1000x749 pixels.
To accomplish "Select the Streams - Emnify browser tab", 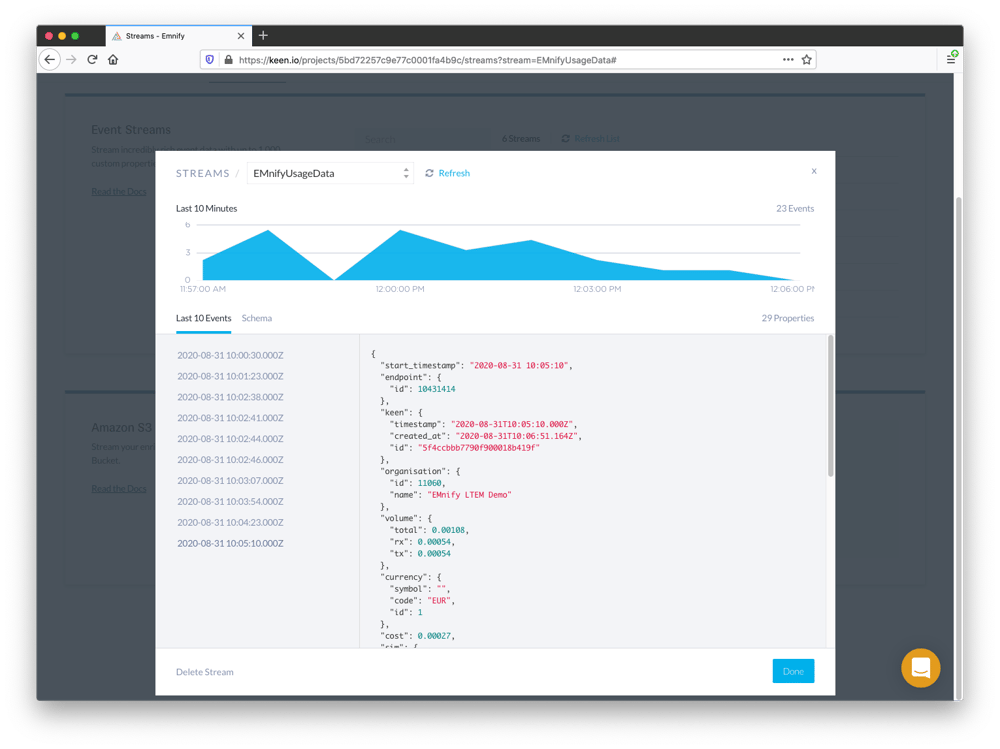I will click(178, 36).
